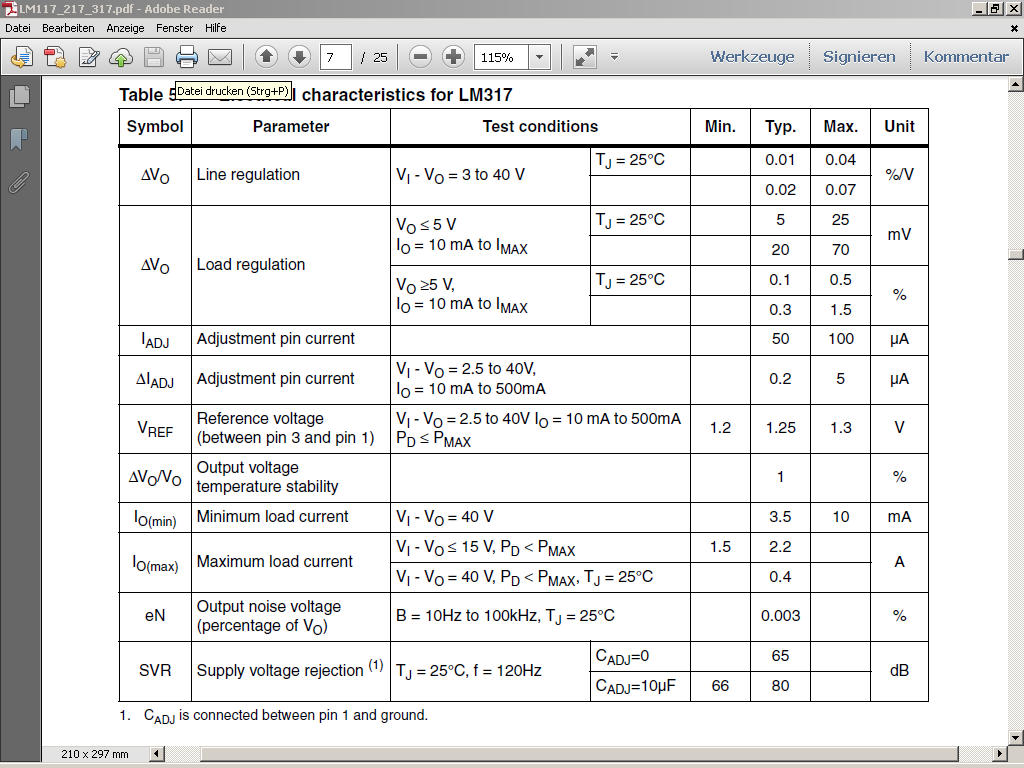Open the Anzeige menu
The image size is (1024, 768).
125,28
